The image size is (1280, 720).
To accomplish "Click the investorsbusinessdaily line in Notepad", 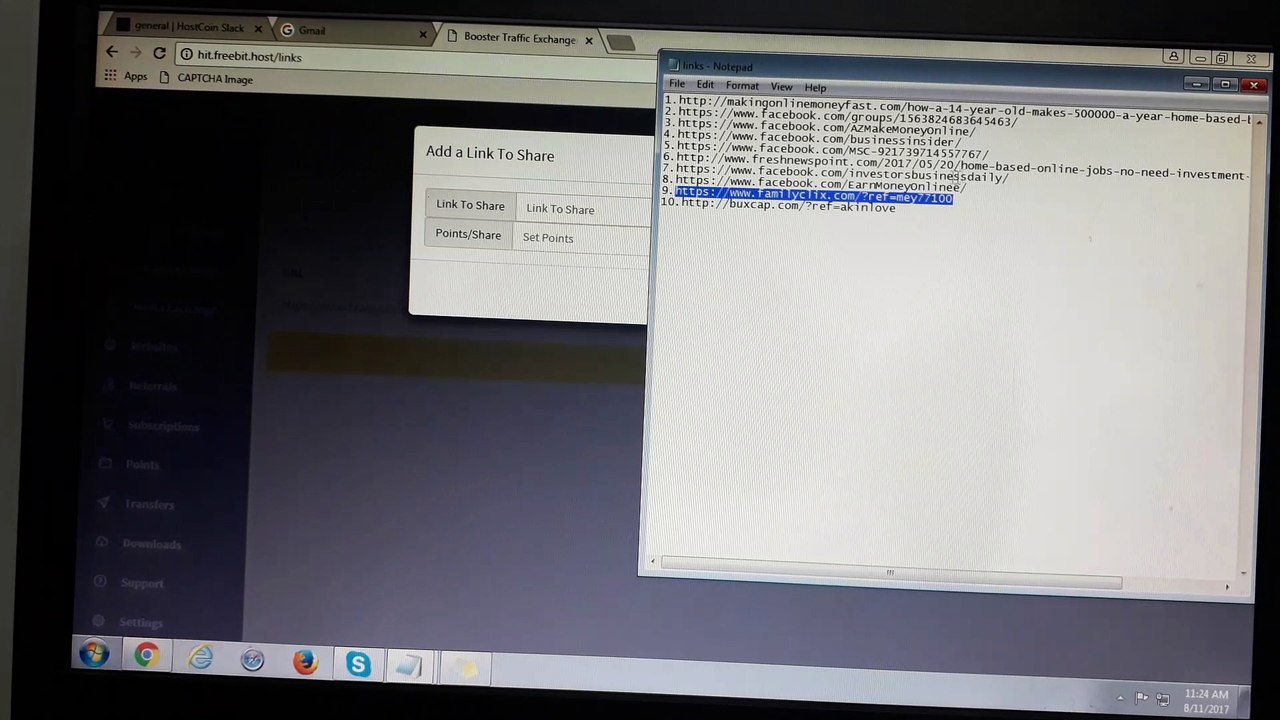I will [835, 174].
